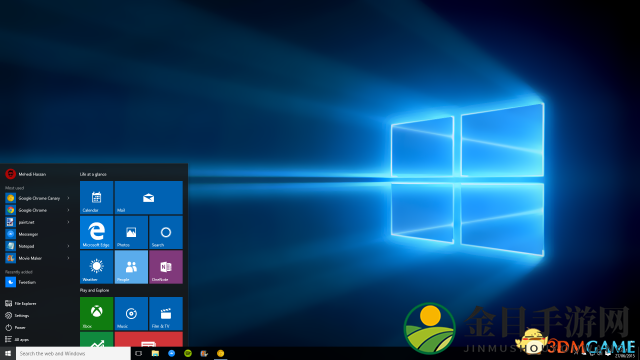The width and height of the screenshot is (640, 360).
Task: Open the Music tile
Action: tap(131, 313)
